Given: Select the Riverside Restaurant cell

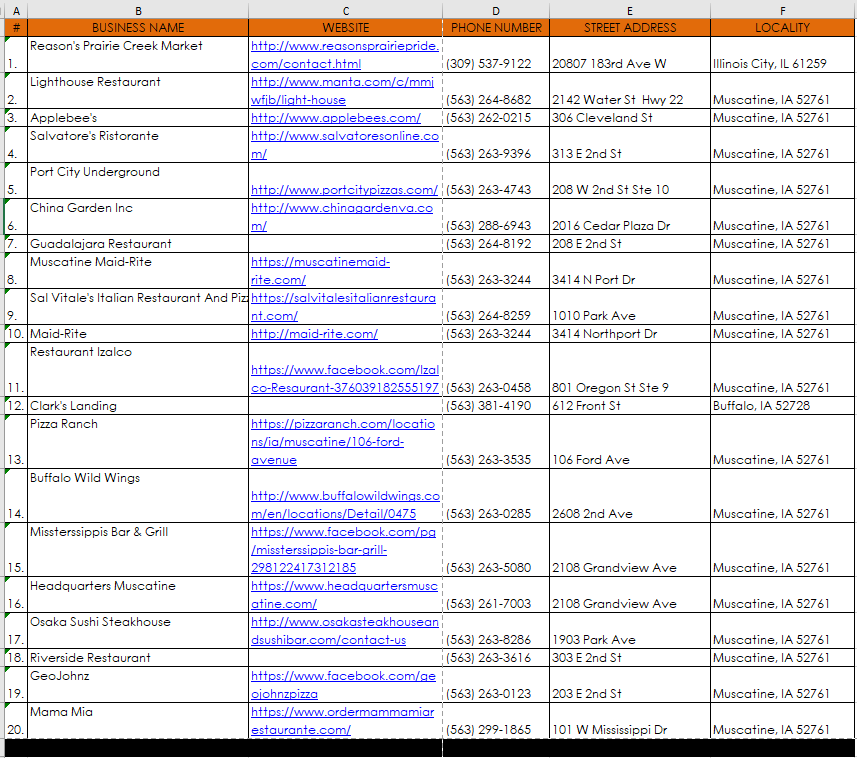Looking at the screenshot, I should coord(138,657).
